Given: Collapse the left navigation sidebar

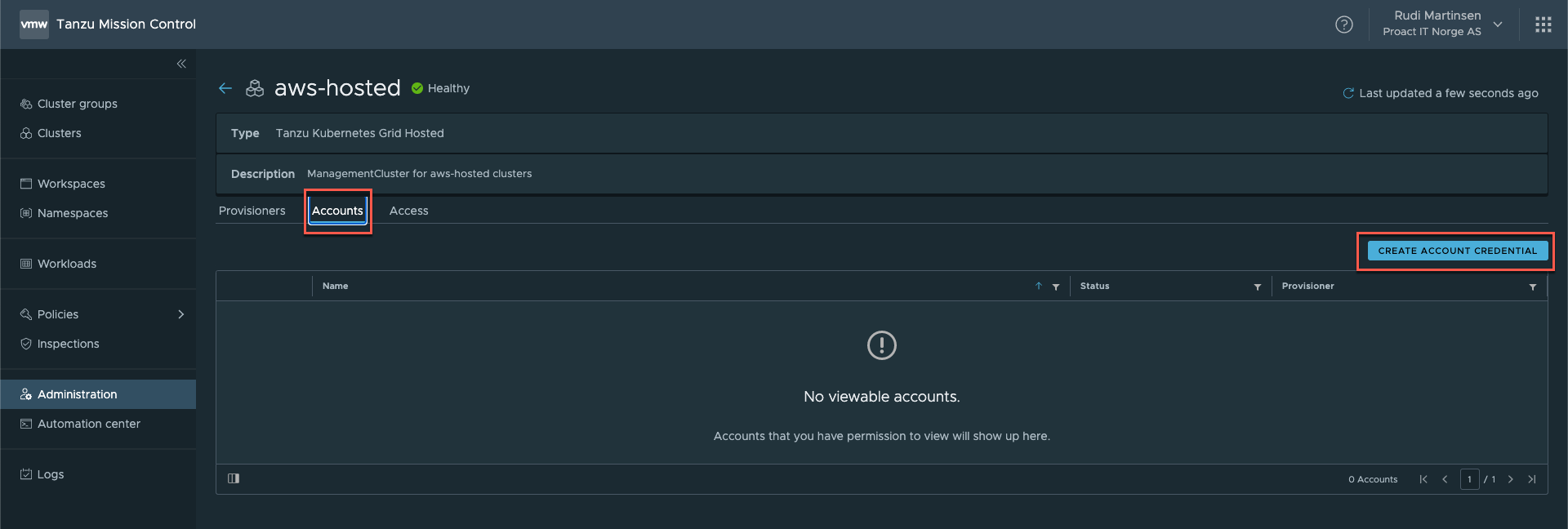Looking at the screenshot, I should point(181,64).
